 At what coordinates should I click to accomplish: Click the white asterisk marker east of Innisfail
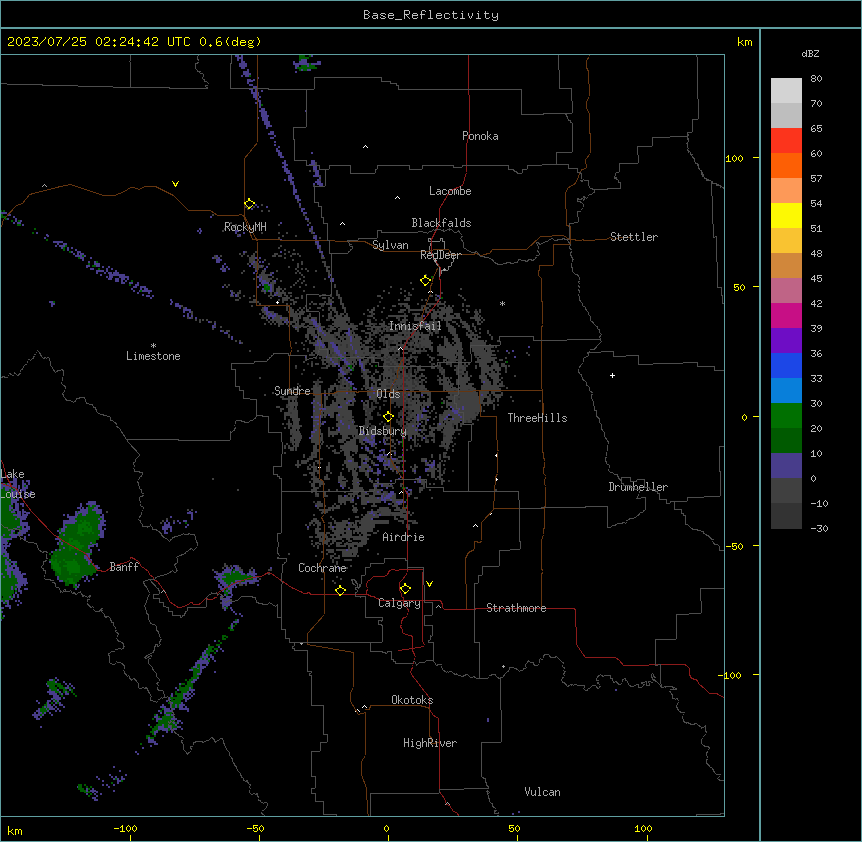click(x=502, y=303)
